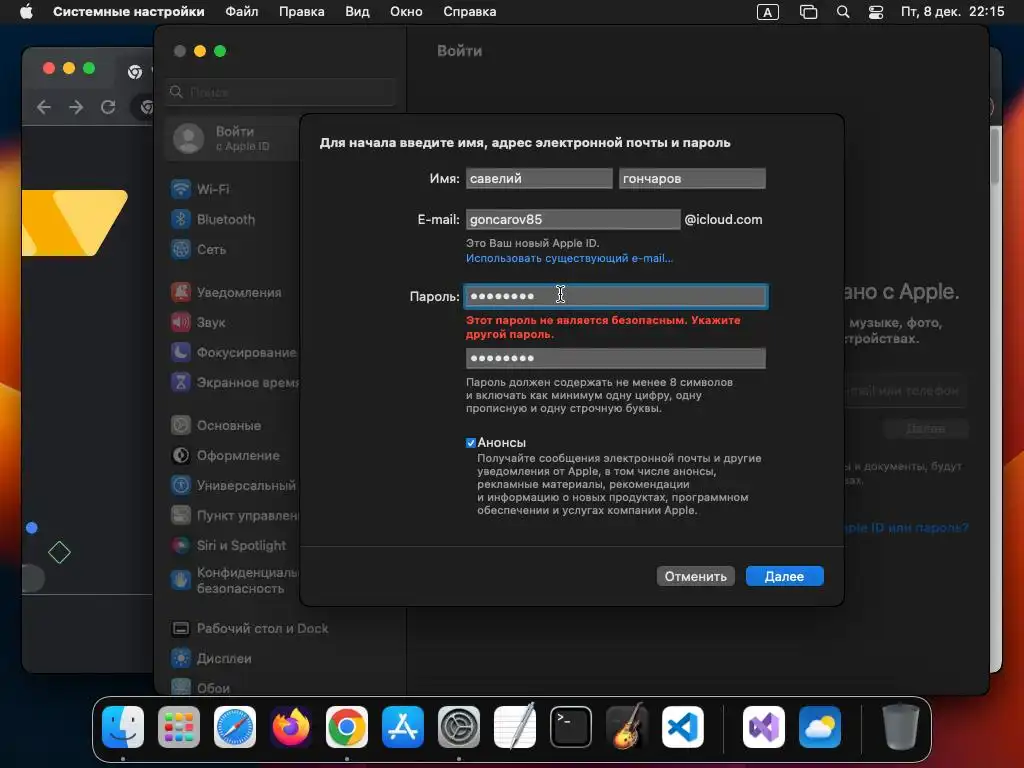Open Launchpad in the Dock

pyautogui.click(x=179, y=727)
